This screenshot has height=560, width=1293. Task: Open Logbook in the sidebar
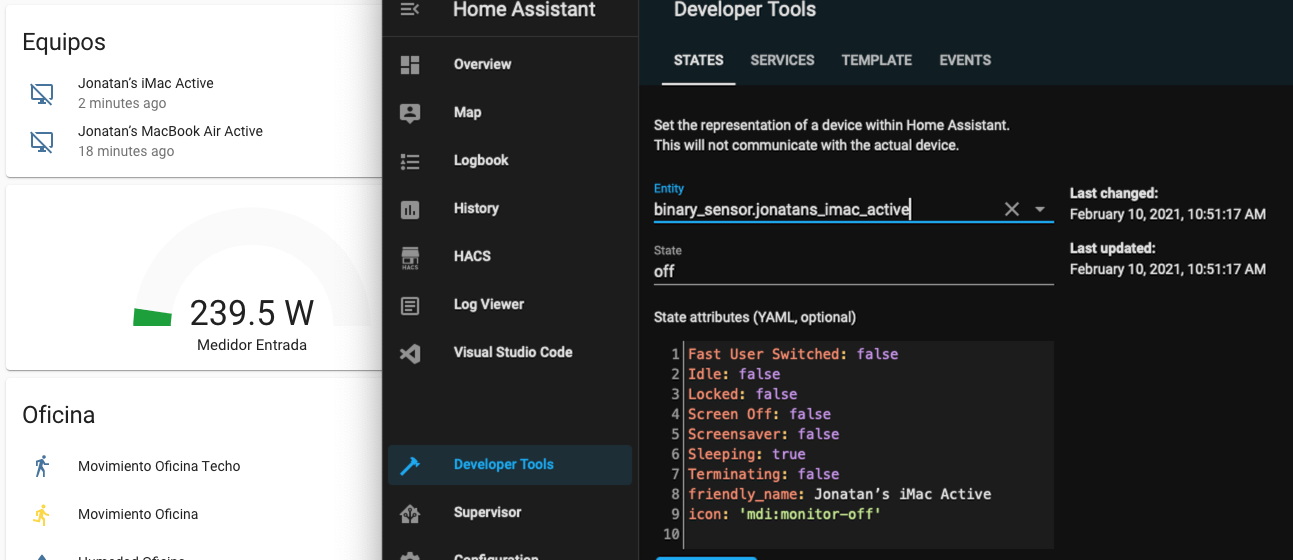tap(510, 160)
